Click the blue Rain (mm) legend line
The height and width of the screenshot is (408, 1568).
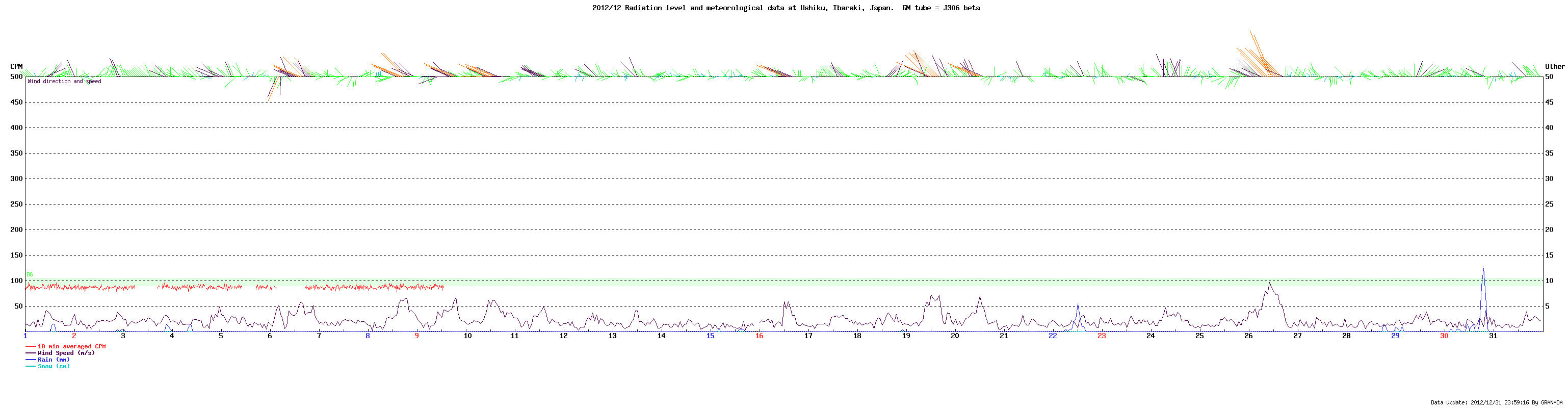click(31, 360)
